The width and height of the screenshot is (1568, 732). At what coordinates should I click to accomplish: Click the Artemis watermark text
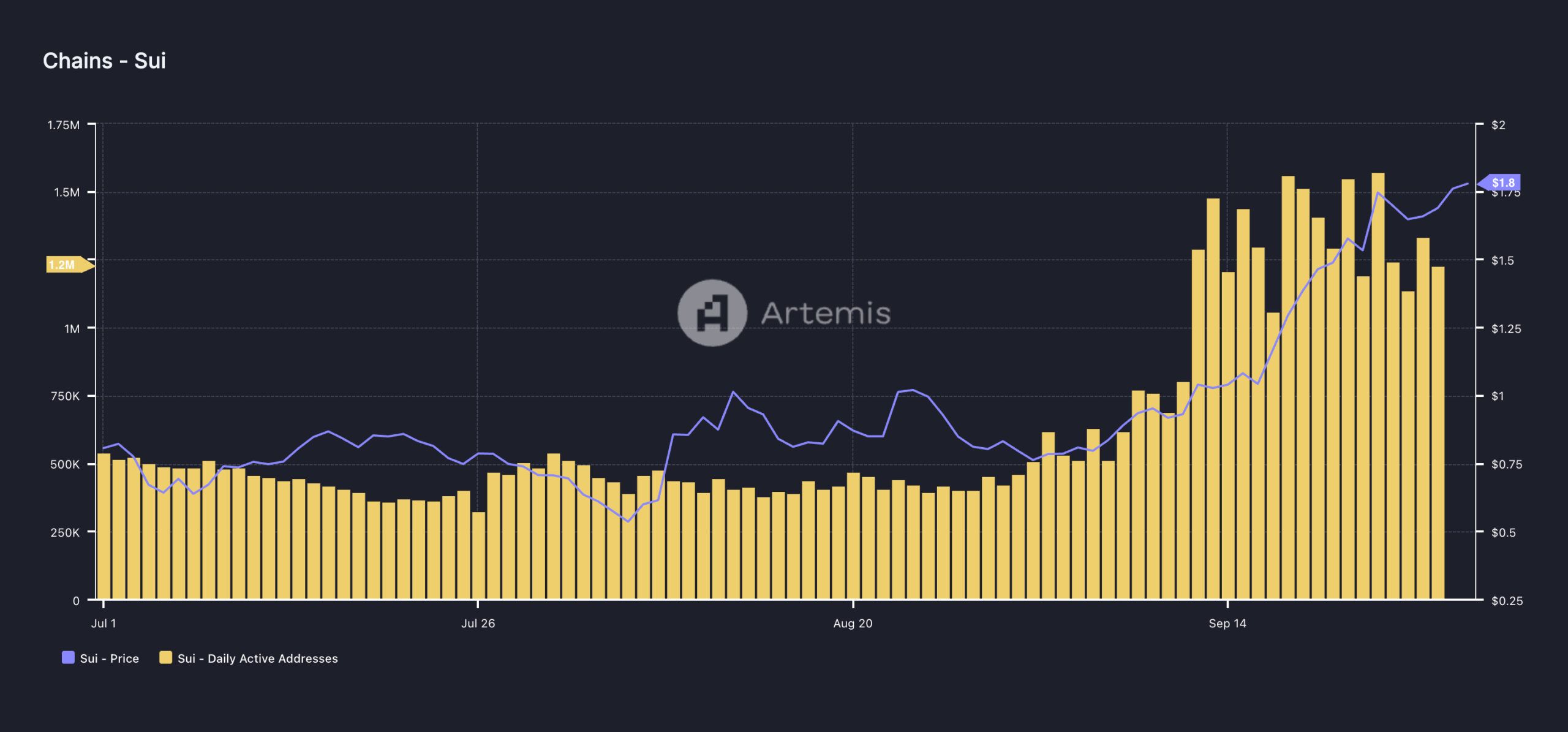point(825,314)
